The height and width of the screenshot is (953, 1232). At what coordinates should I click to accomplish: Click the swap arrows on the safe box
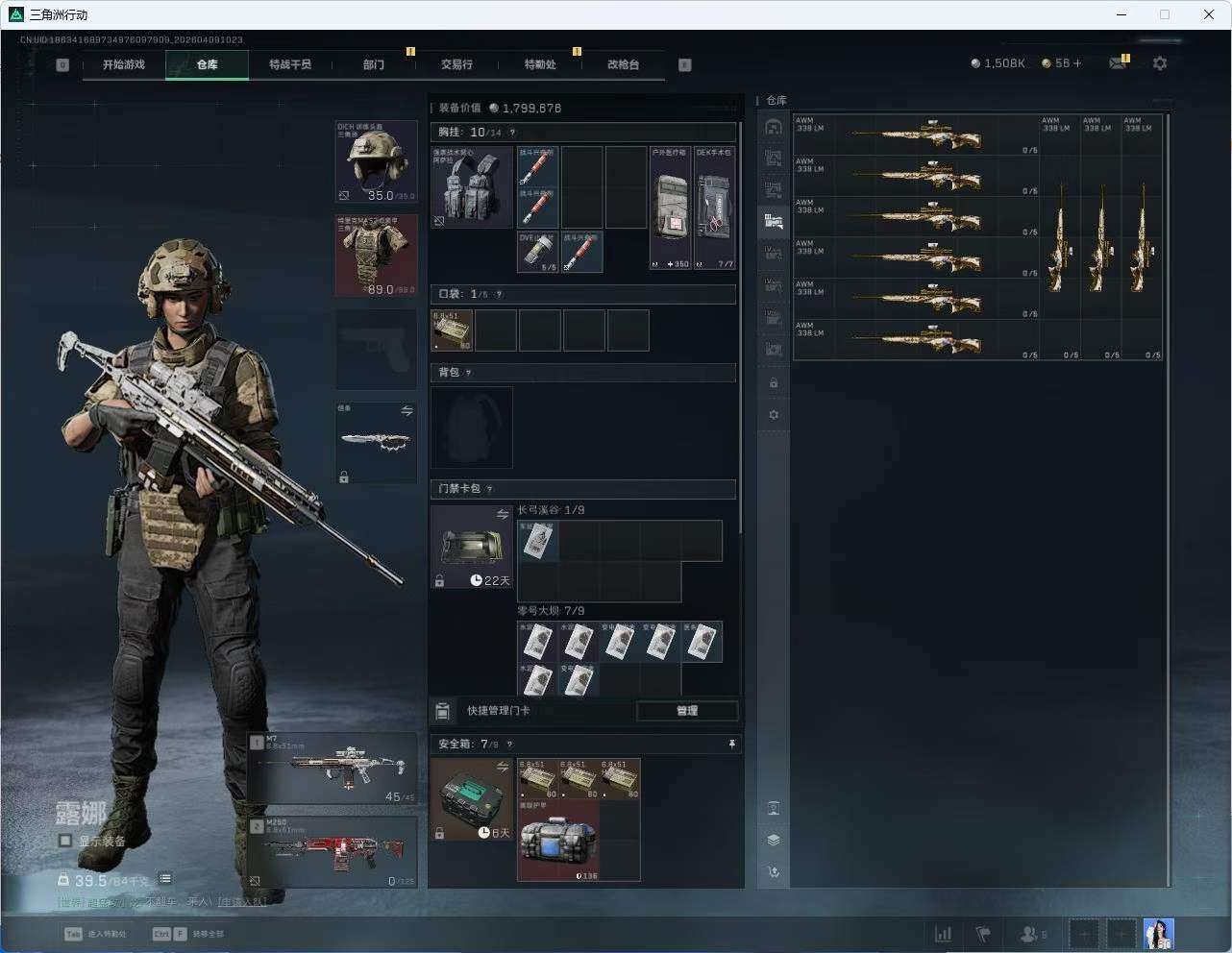503,767
